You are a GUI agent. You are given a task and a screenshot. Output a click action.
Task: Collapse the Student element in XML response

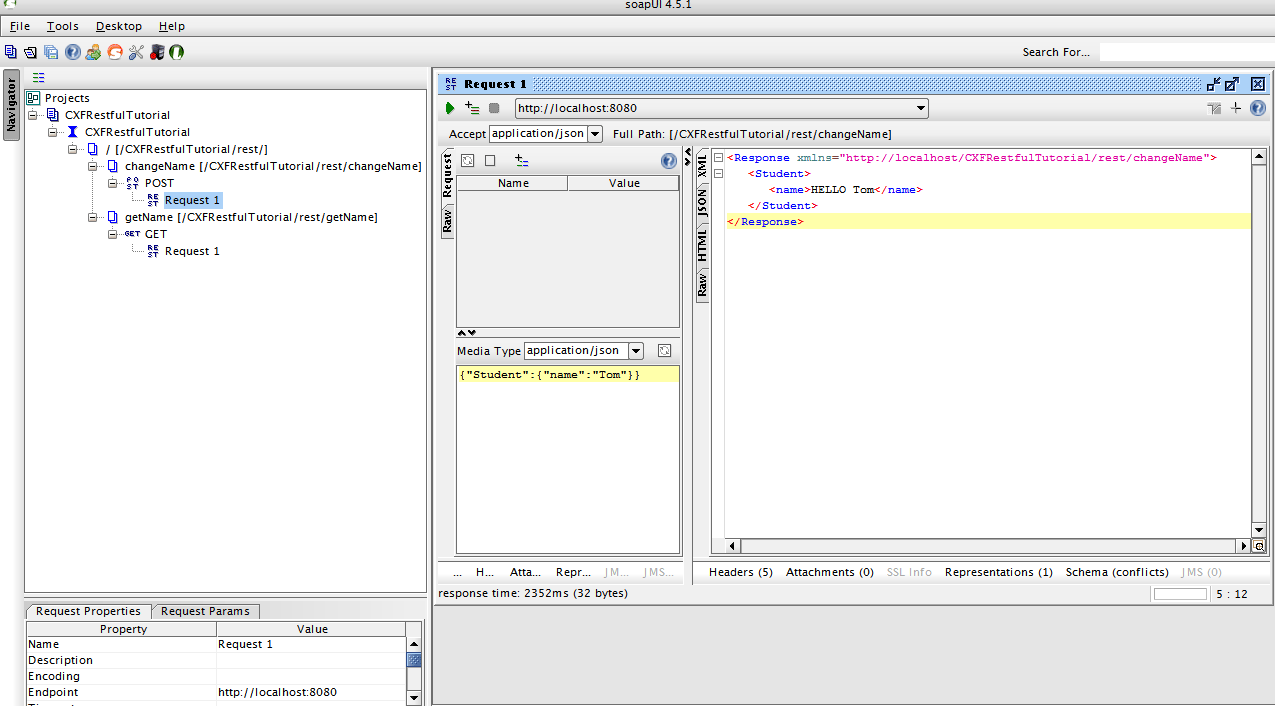[717, 174]
